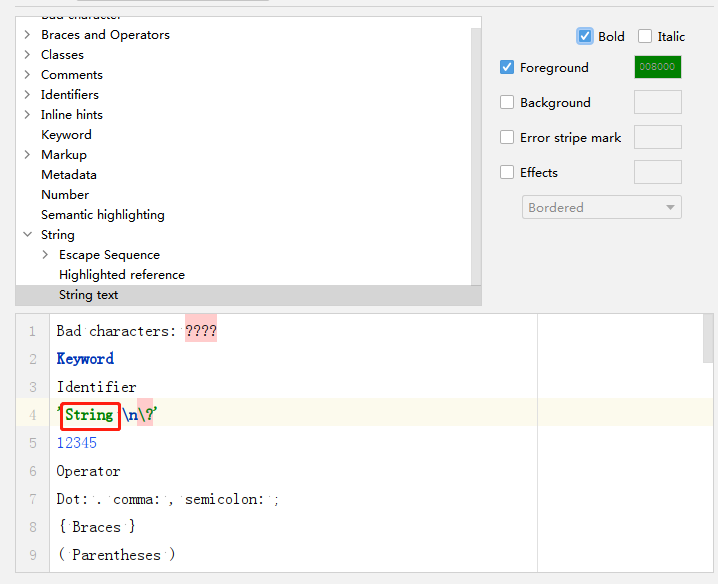The image size is (718, 584).
Task: Enable the Background checkbox
Action: tap(506, 102)
